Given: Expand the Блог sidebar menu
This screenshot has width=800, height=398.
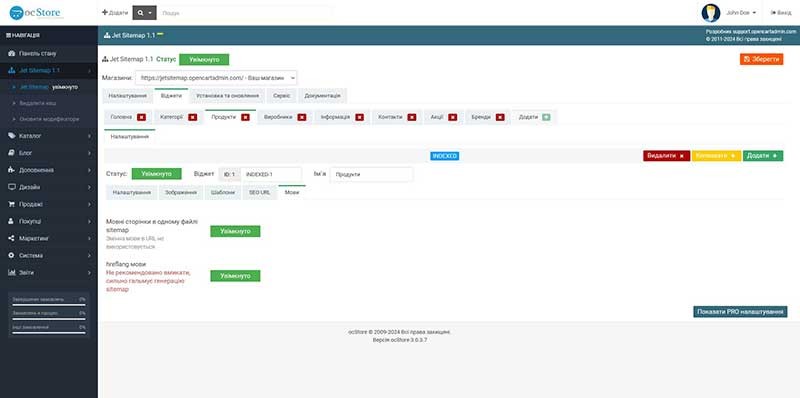Looking at the screenshot, I should click(x=48, y=153).
